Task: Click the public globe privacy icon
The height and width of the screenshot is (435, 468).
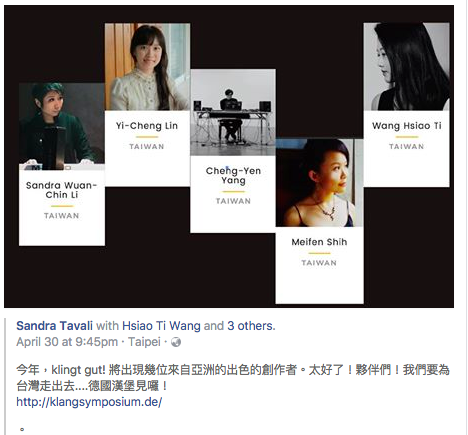Action: [176, 342]
